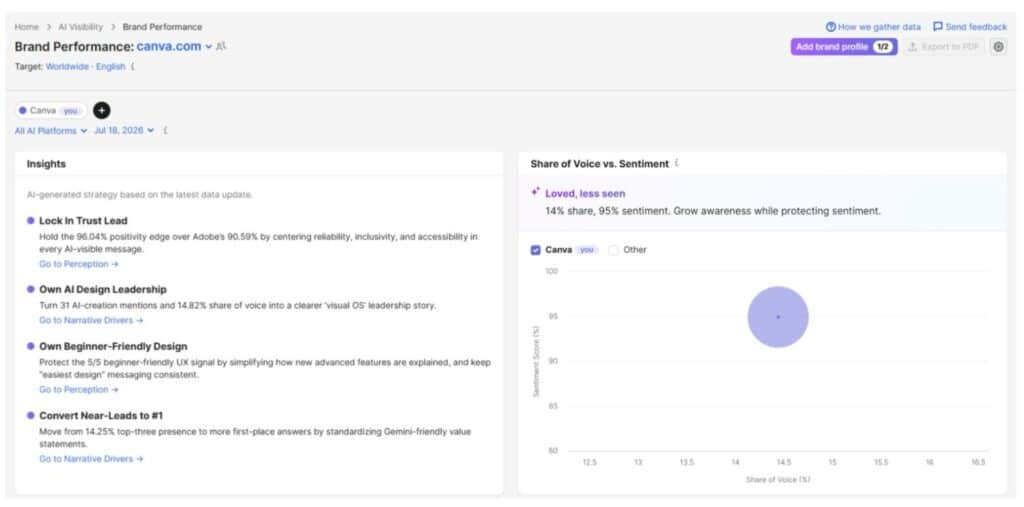Click the Convert Near-Leads to #1 heading
Screen dimensions: 1024x507
(101, 416)
